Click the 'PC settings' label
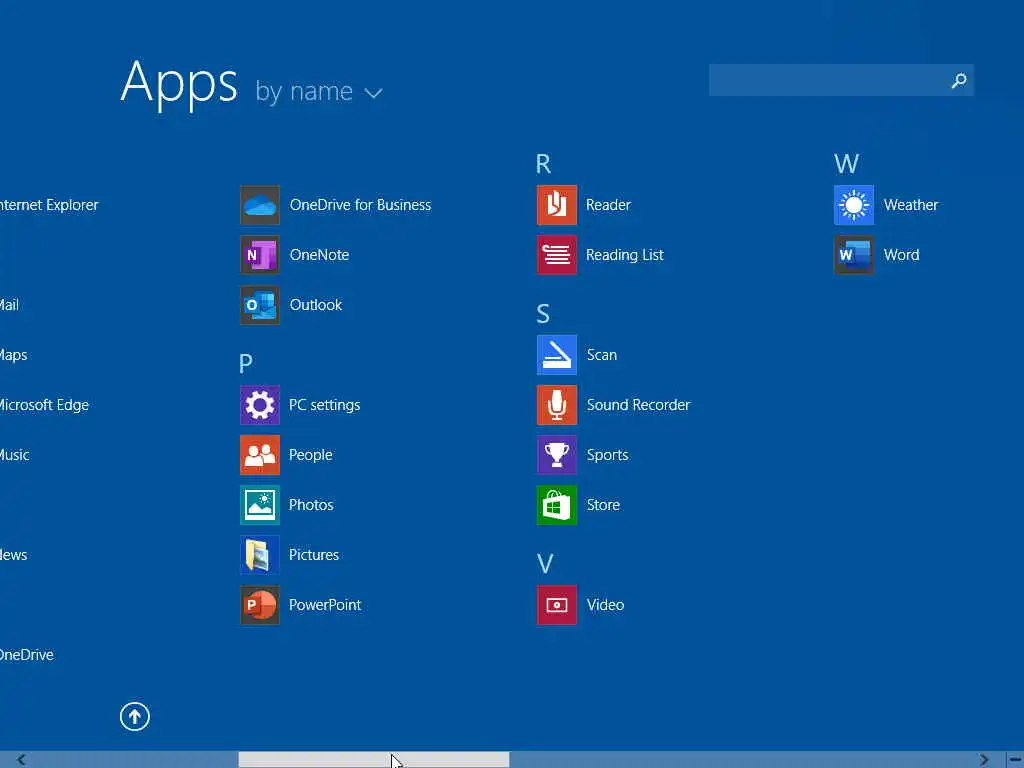The width and height of the screenshot is (1024, 768). click(x=325, y=406)
